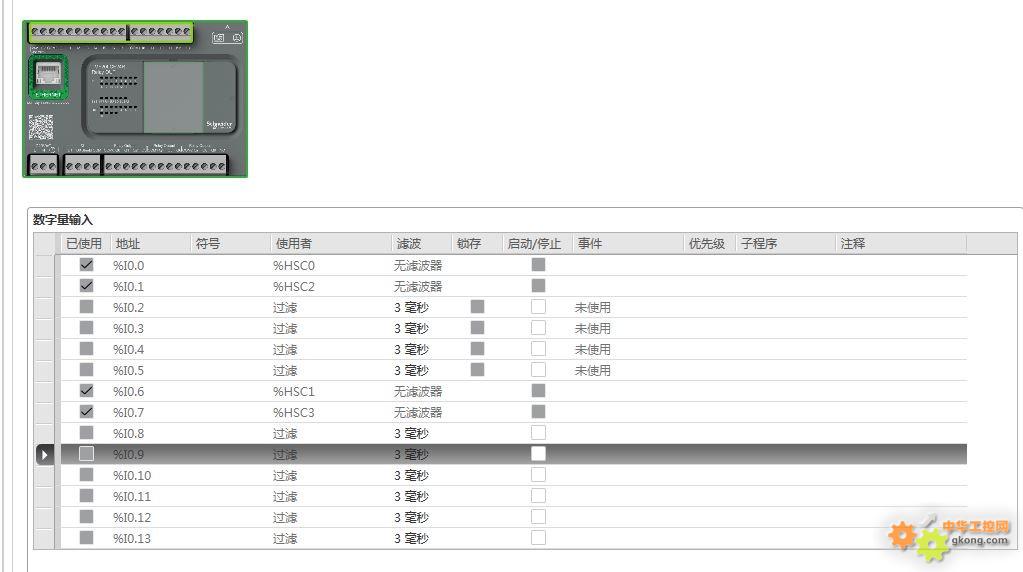The image size is (1023, 572).
Task: Click the 注释 column header
Action: point(900,244)
